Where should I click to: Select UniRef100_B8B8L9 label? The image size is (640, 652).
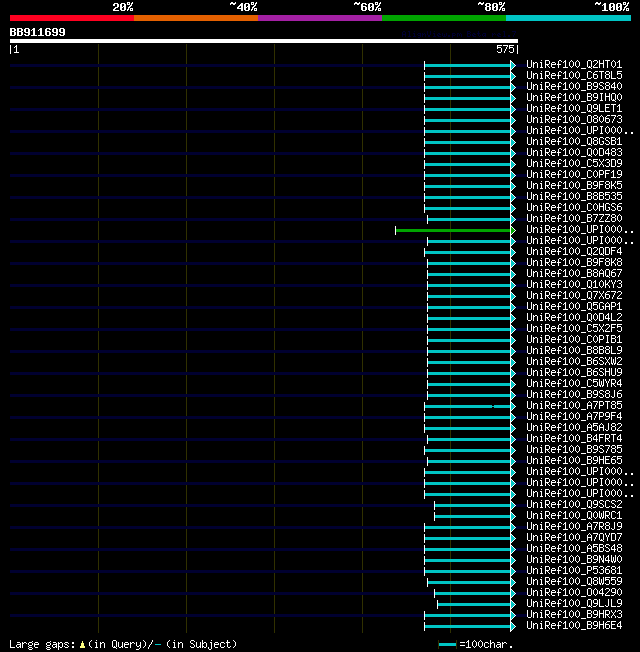click(574, 350)
